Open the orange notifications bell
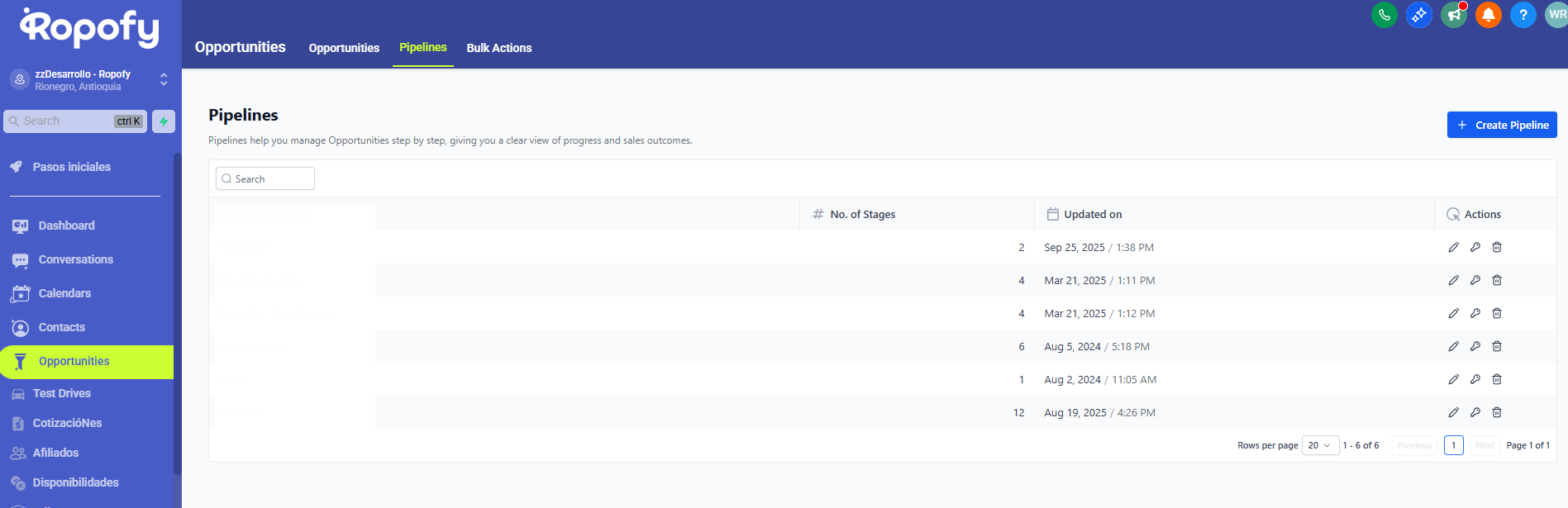The image size is (1568, 508). [x=1488, y=15]
